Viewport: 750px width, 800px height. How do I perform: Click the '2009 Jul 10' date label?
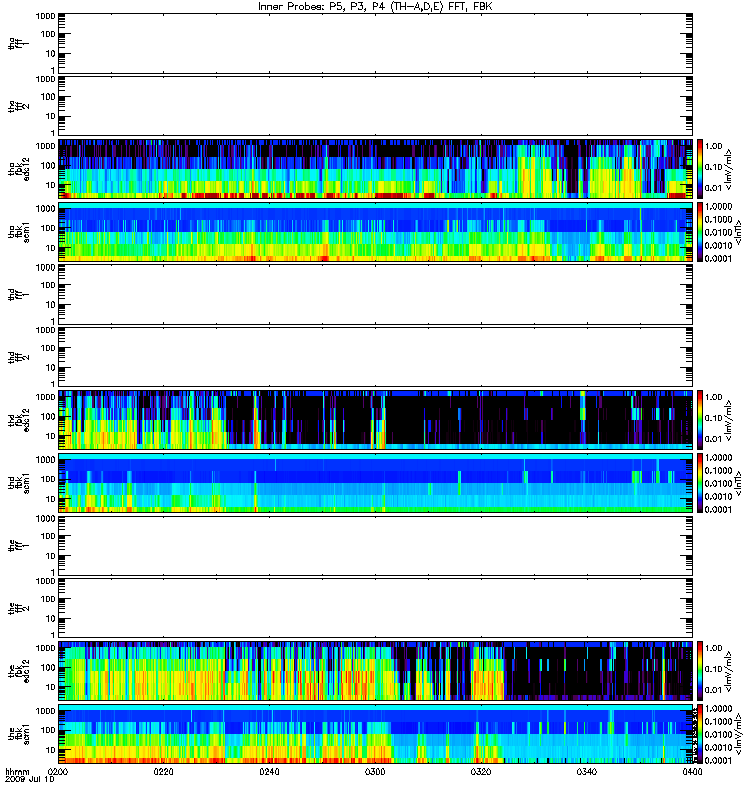click(x=30, y=779)
